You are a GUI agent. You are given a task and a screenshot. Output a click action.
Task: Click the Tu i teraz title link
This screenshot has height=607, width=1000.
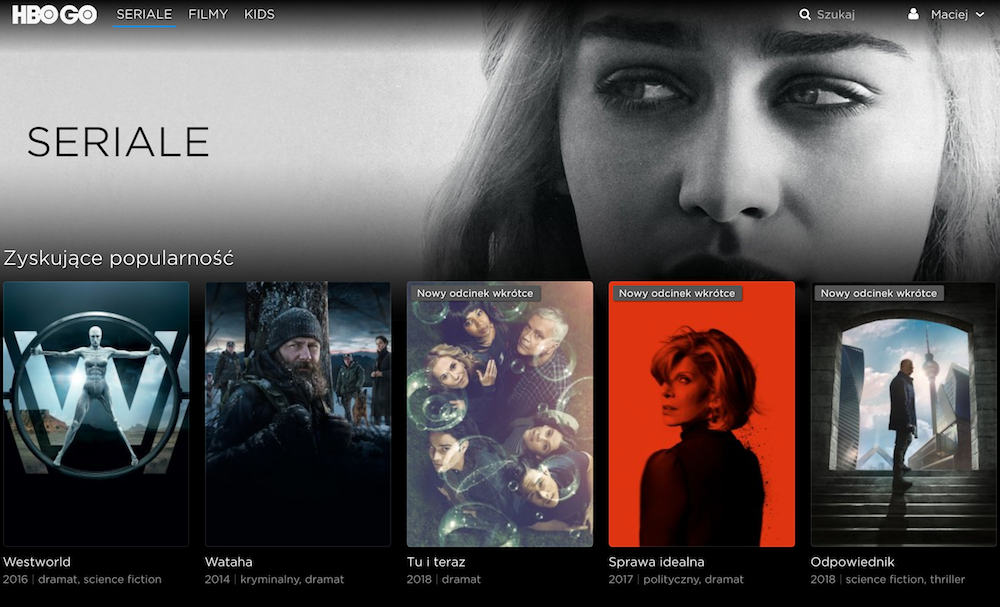point(436,562)
